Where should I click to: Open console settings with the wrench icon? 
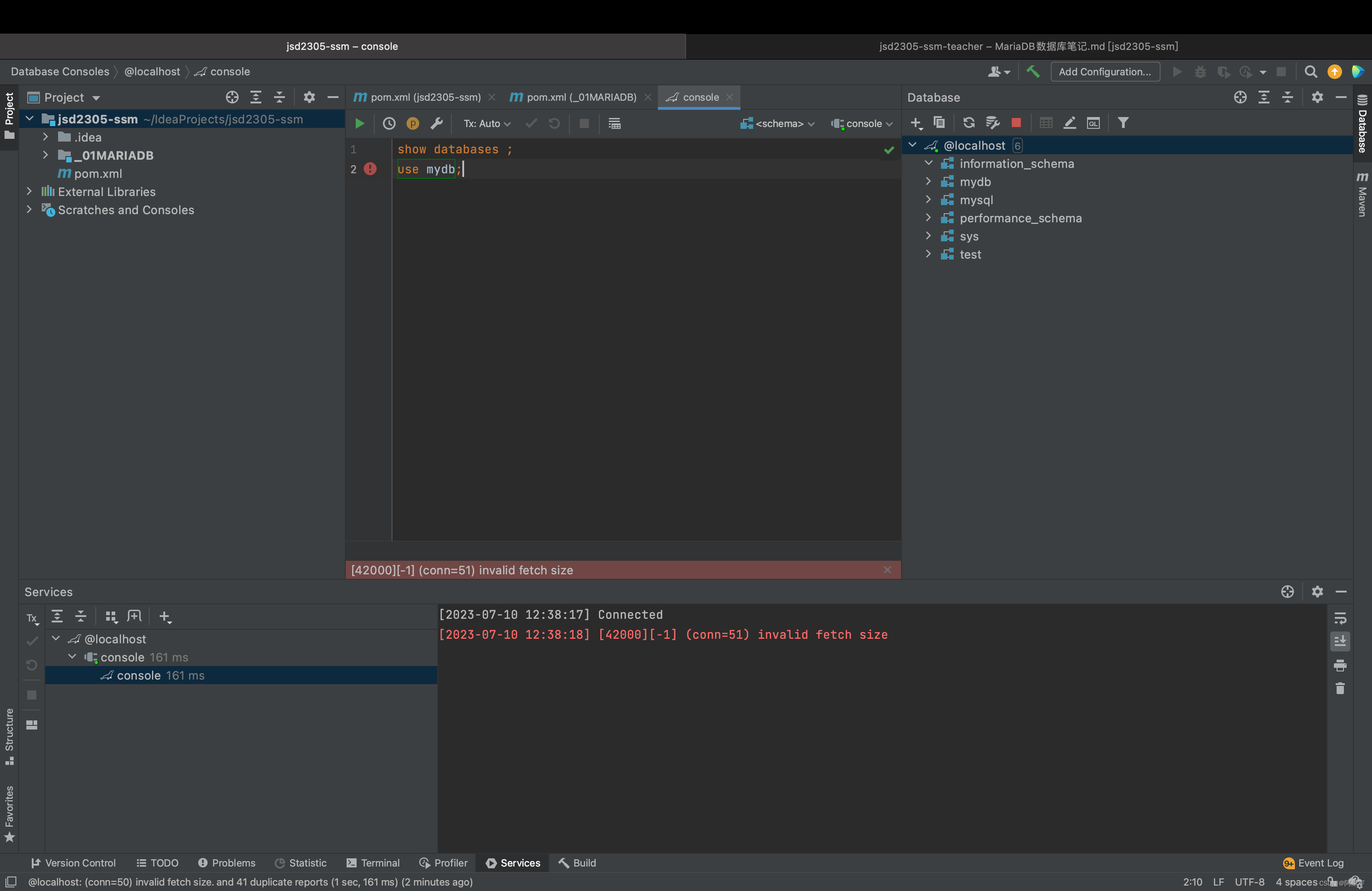pos(436,123)
